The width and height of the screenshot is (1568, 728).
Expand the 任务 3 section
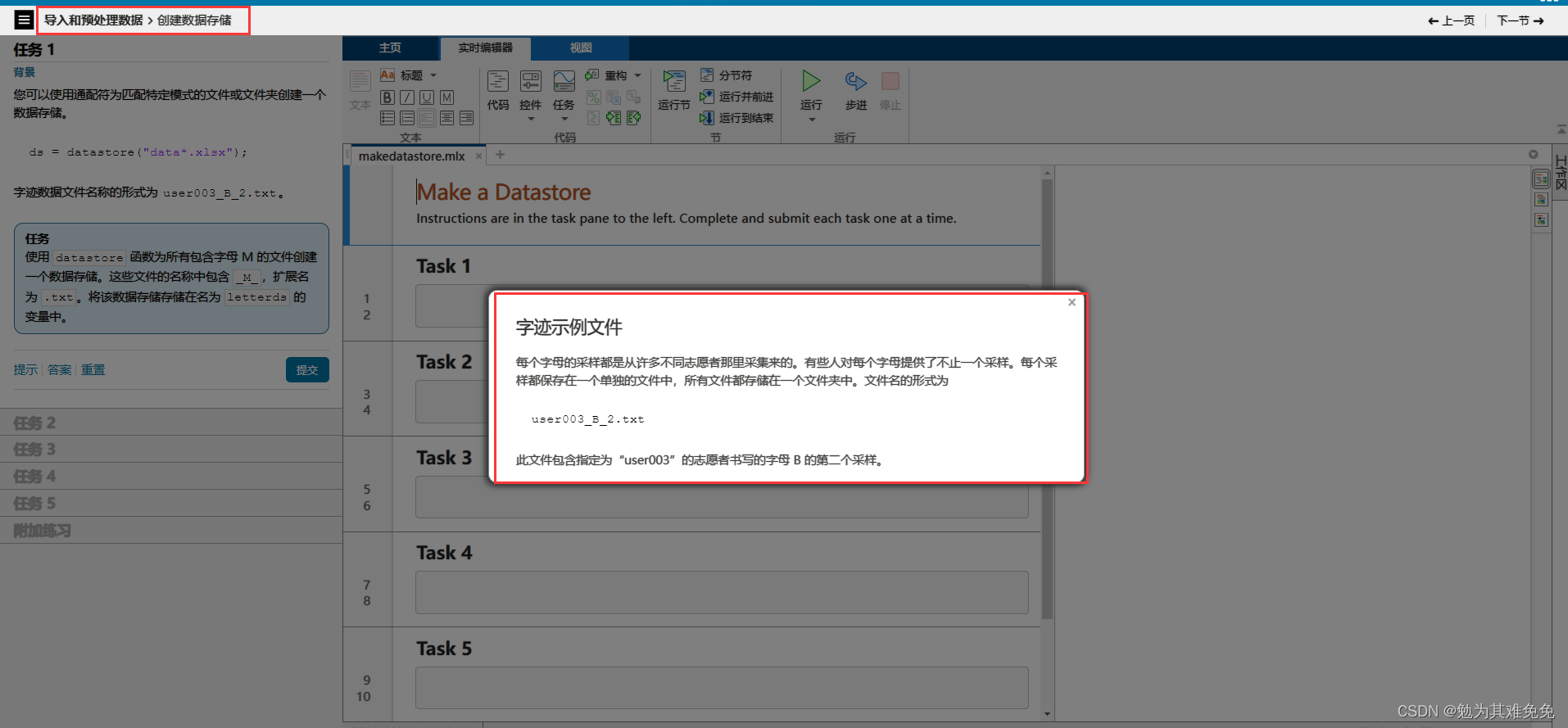(171, 449)
